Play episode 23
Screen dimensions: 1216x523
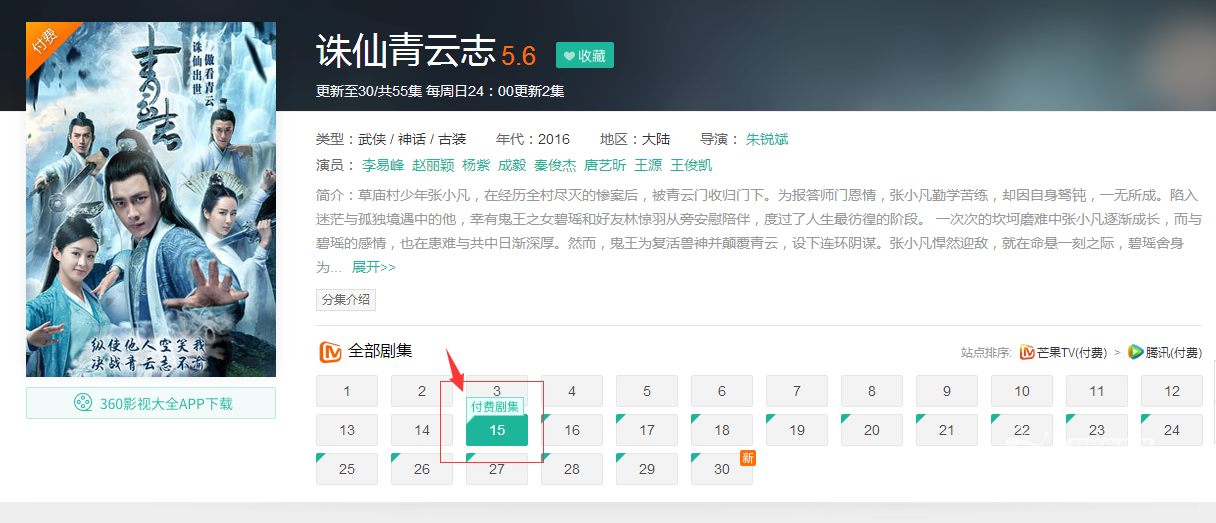pos(1097,430)
